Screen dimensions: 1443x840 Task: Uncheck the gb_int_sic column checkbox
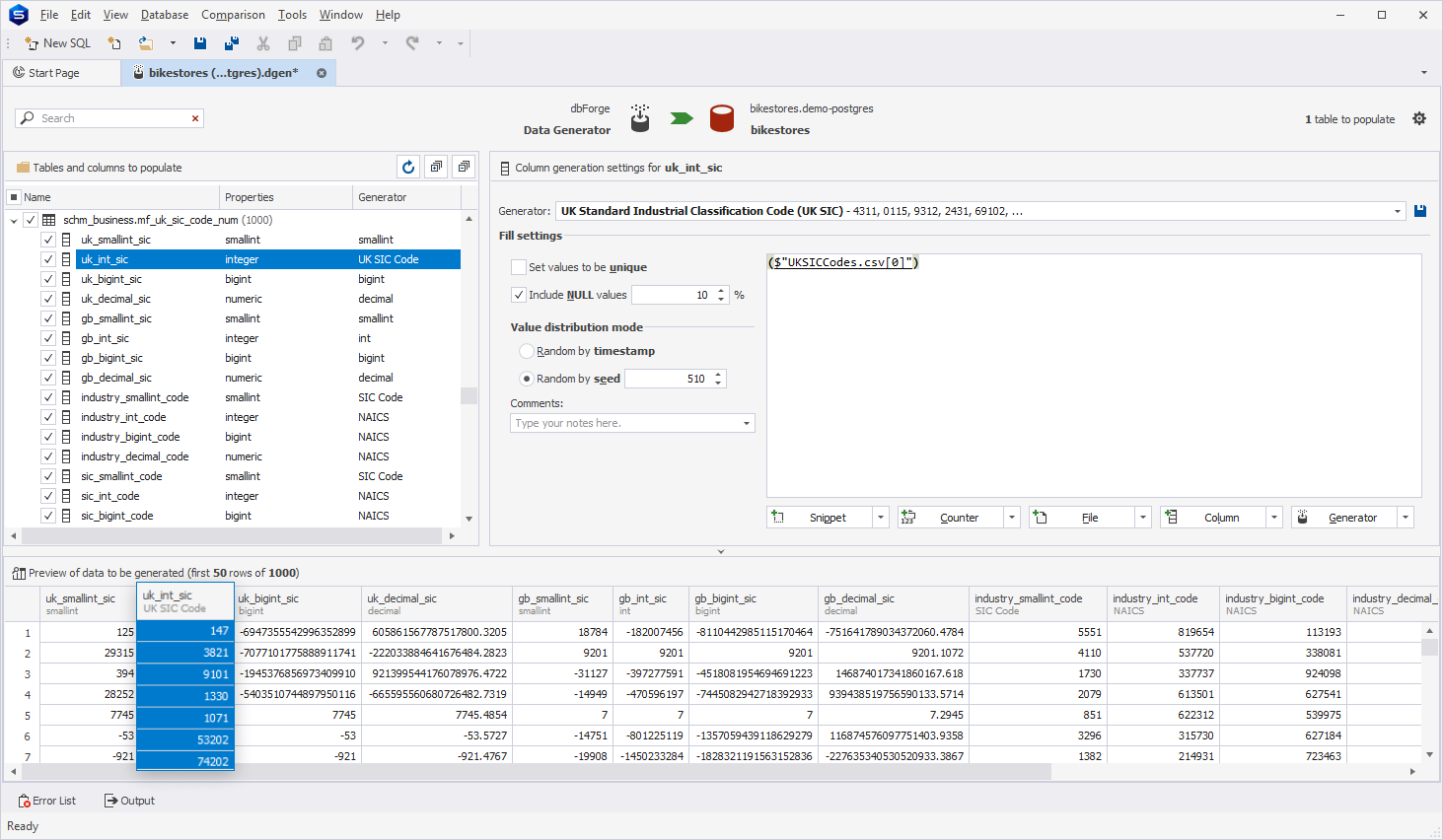(47, 338)
